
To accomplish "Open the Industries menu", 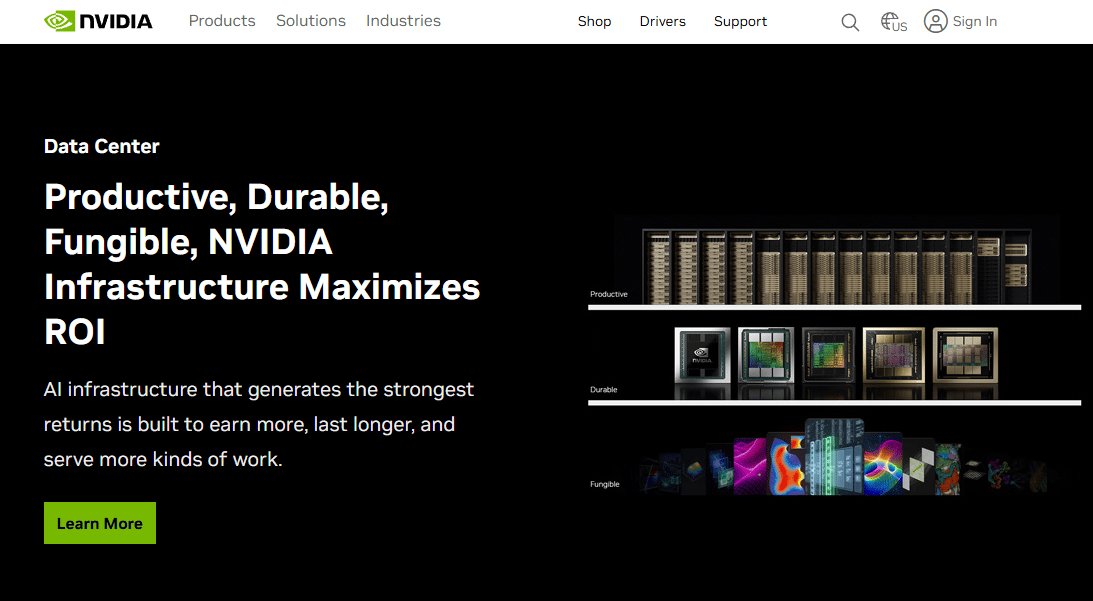I will click(404, 21).
